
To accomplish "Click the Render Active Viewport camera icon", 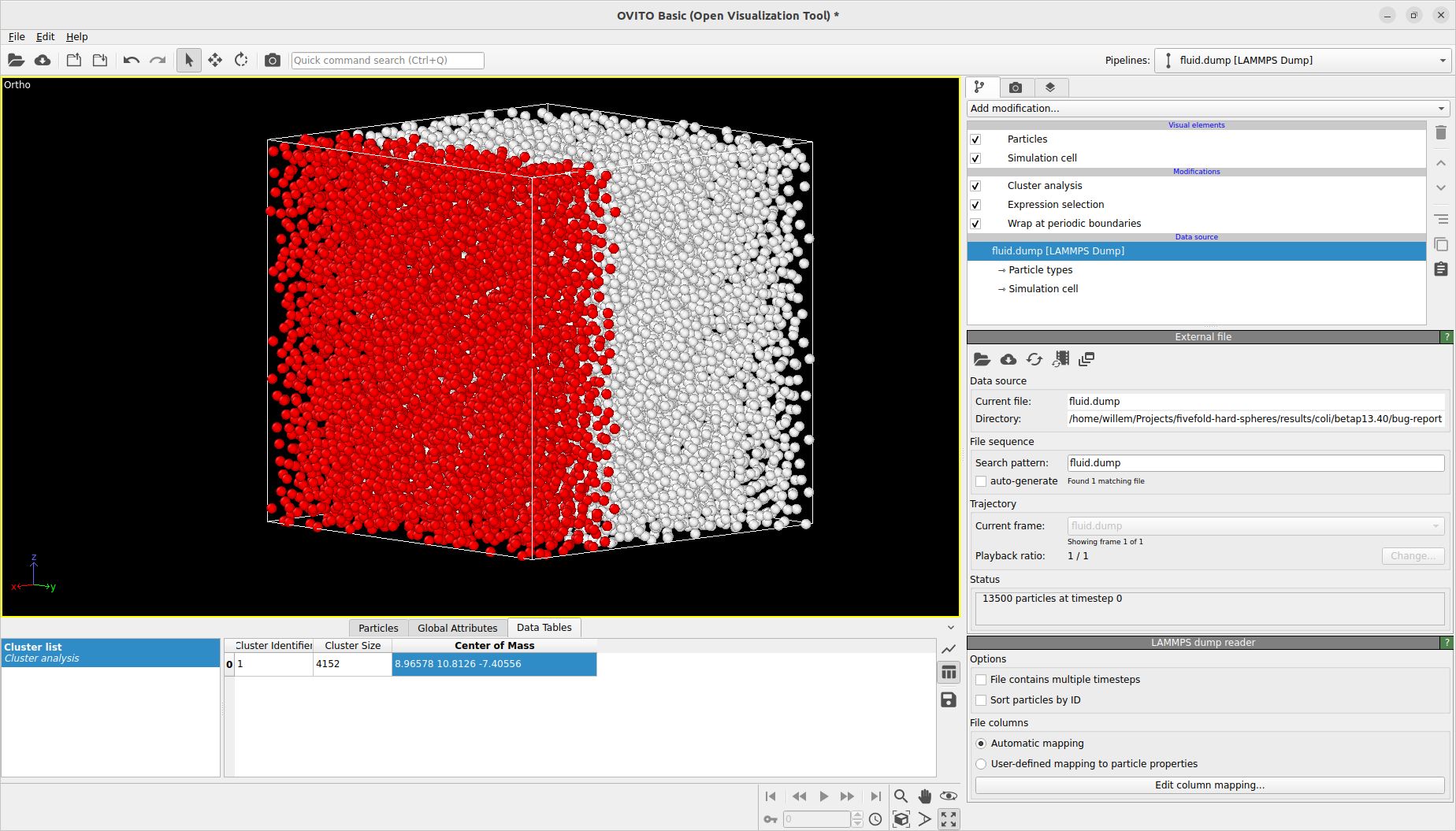I will [x=273, y=60].
